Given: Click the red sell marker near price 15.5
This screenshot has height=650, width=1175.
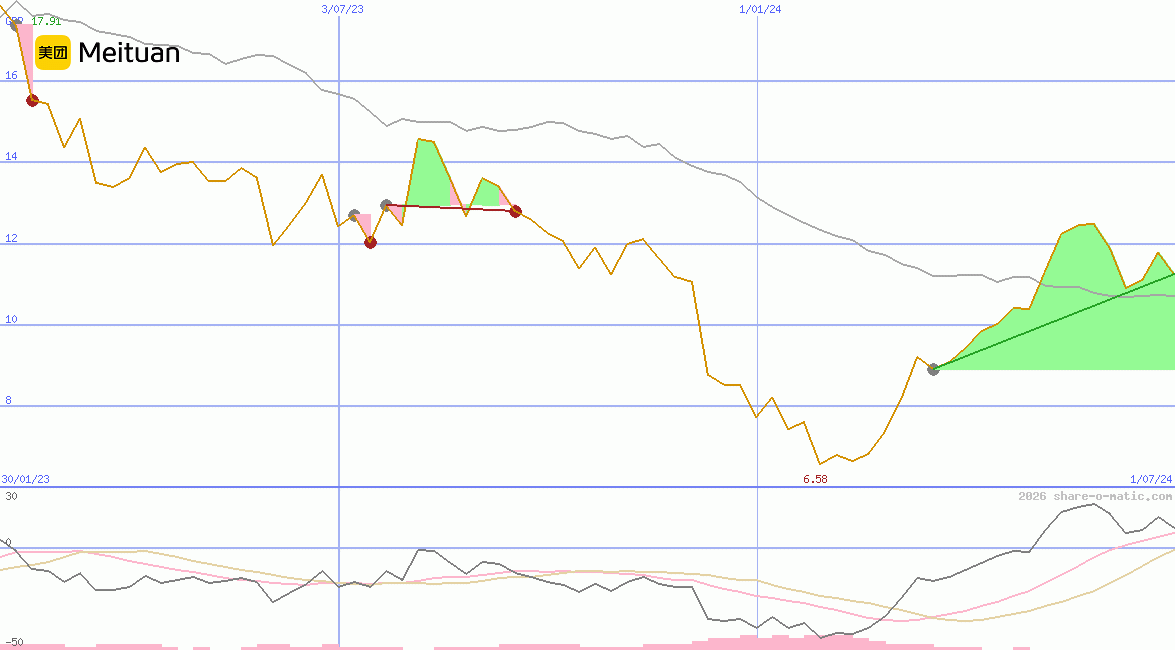Looking at the screenshot, I should coord(32,100).
